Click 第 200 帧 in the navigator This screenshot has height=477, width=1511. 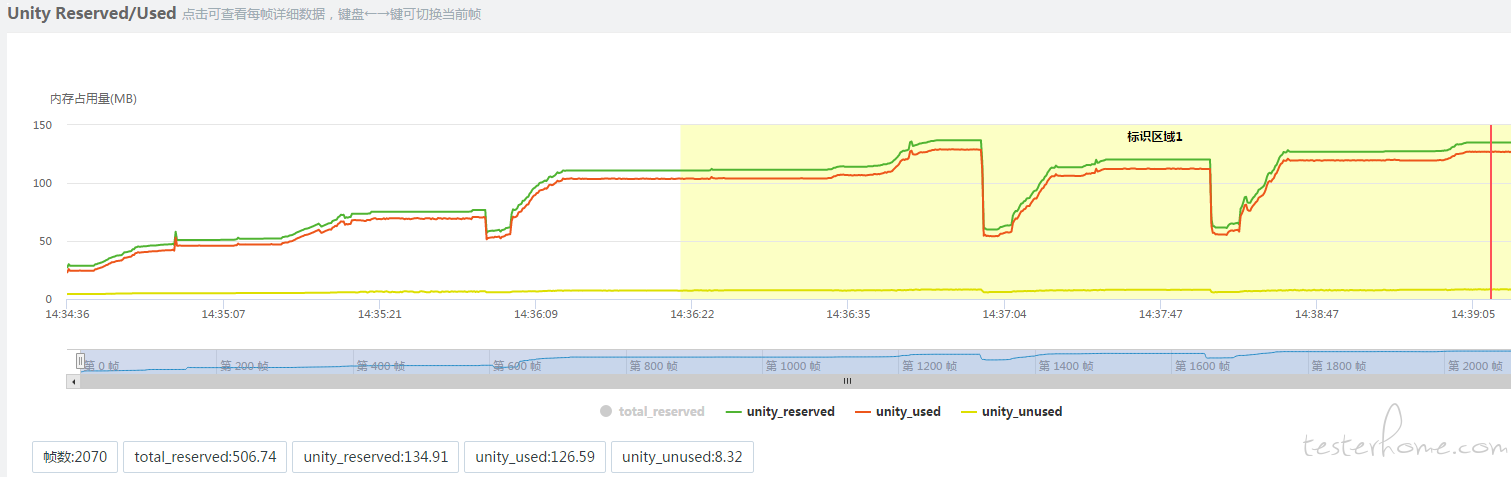(x=244, y=366)
